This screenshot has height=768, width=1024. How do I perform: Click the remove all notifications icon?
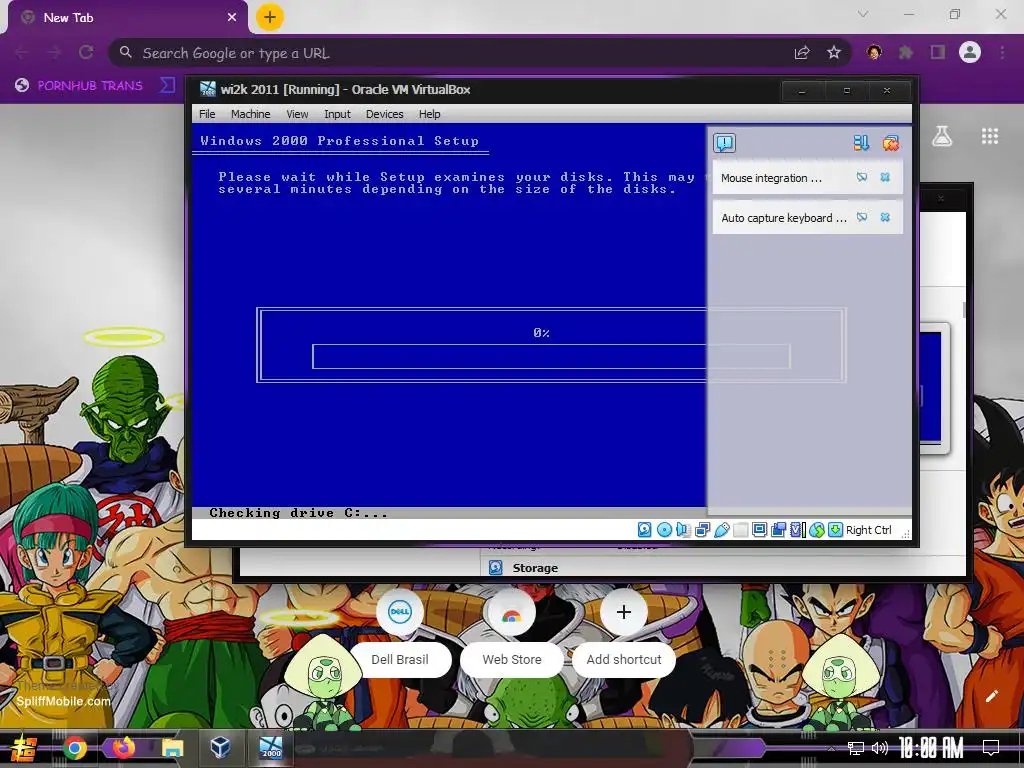point(890,143)
